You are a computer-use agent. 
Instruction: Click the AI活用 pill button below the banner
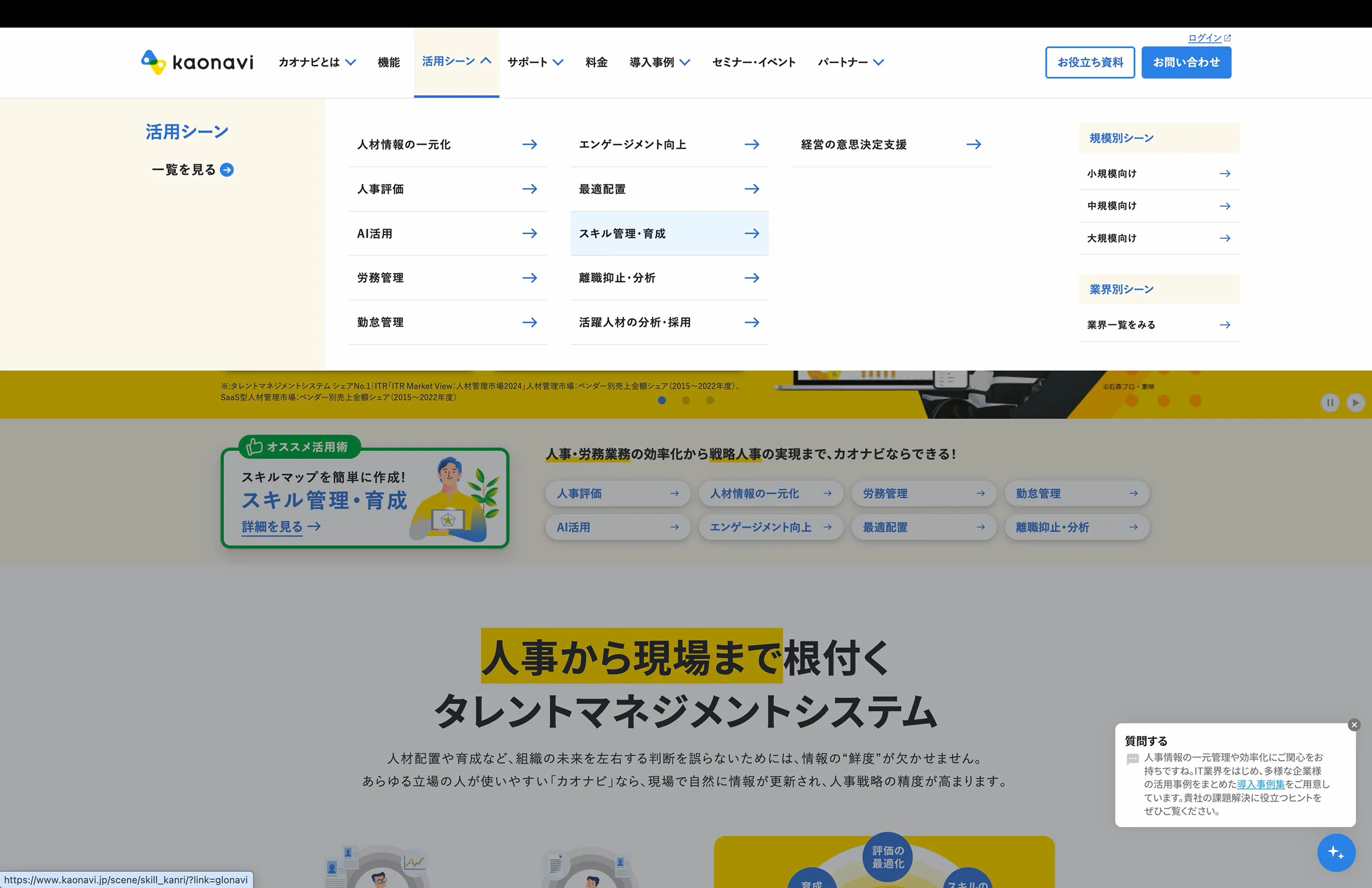coord(617,527)
